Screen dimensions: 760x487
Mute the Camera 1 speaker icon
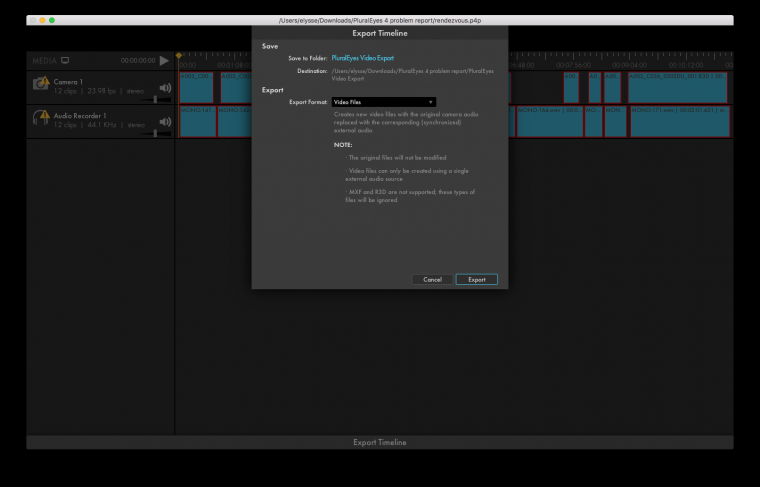[165, 87]
